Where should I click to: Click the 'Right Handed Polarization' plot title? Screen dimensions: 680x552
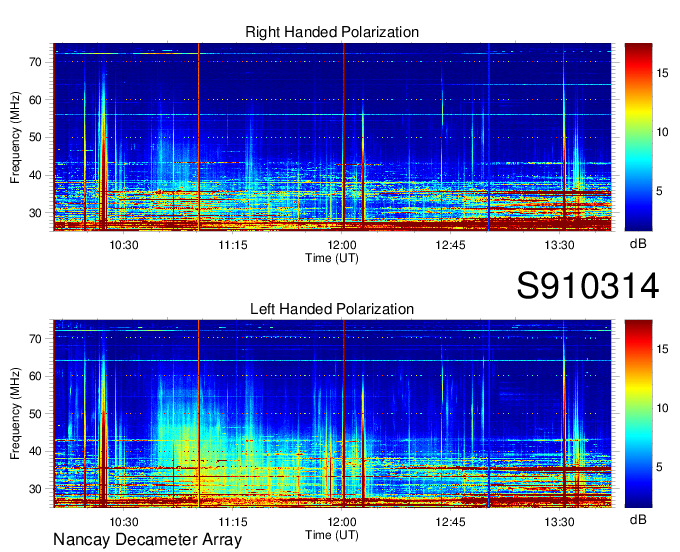332,32
